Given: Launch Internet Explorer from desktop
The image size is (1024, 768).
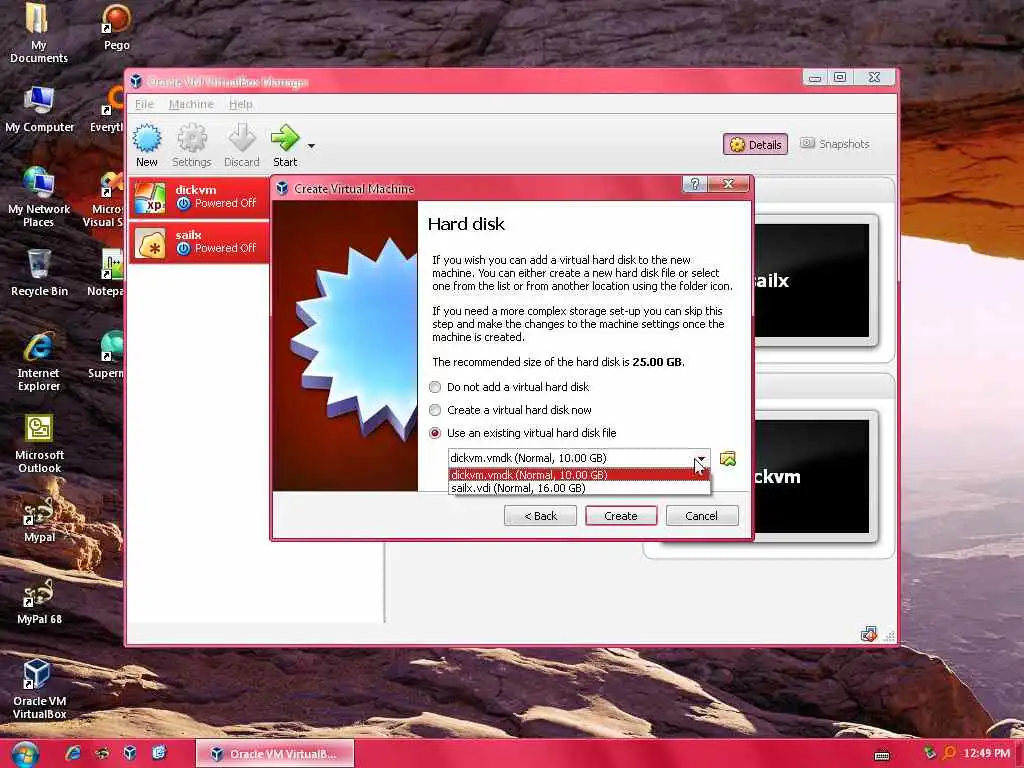Looking at the screenshot, I should 39,361.
